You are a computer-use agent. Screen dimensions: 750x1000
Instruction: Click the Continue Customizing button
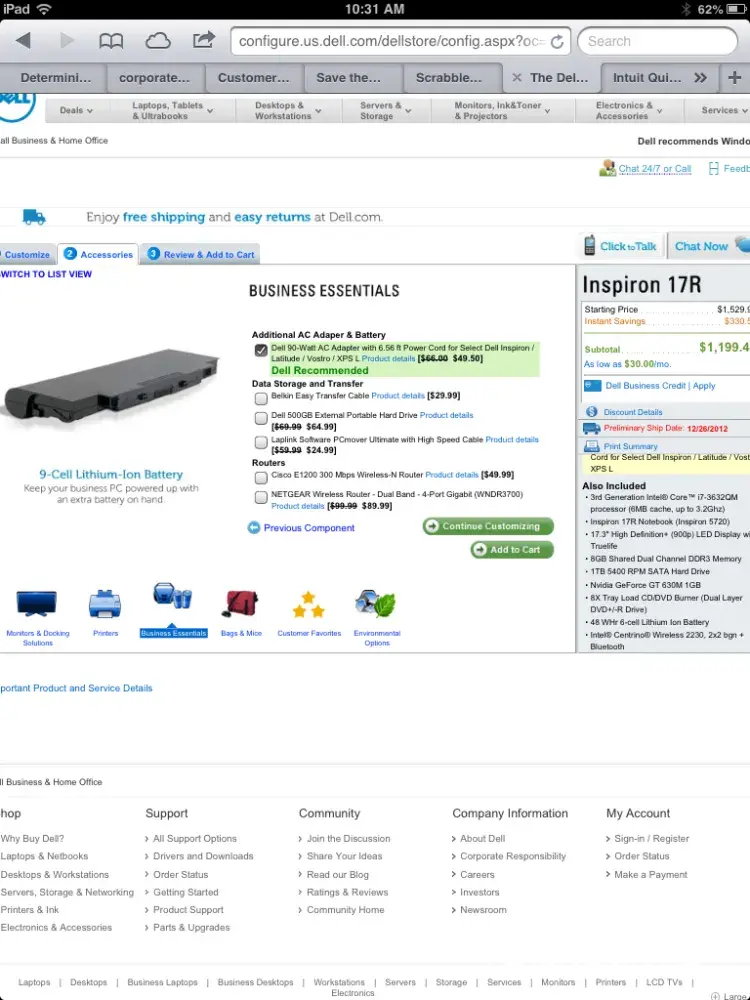[x=488, y=526]
